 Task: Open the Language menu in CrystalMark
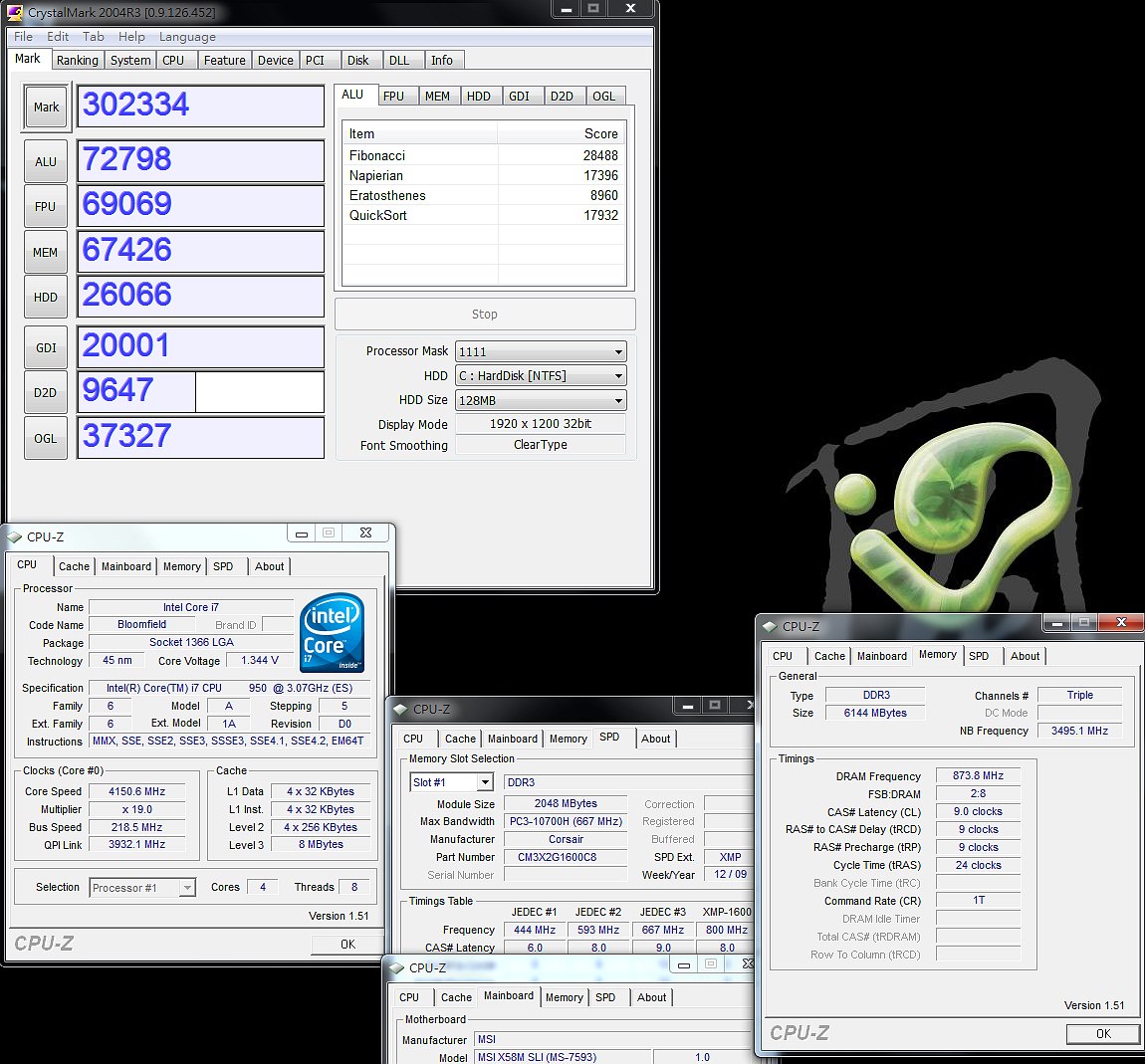click(x=187, y=37)
